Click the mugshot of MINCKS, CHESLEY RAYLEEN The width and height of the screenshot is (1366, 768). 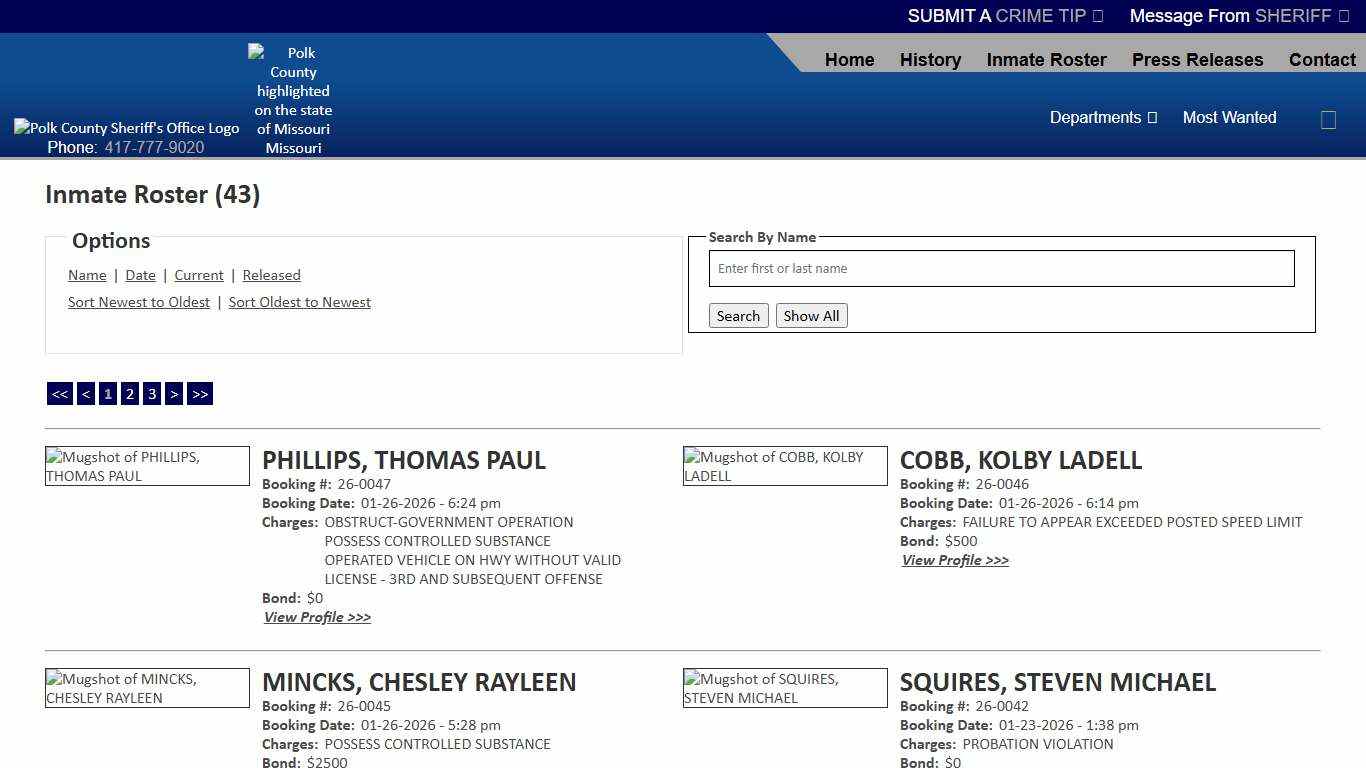(x=147, y=688)
